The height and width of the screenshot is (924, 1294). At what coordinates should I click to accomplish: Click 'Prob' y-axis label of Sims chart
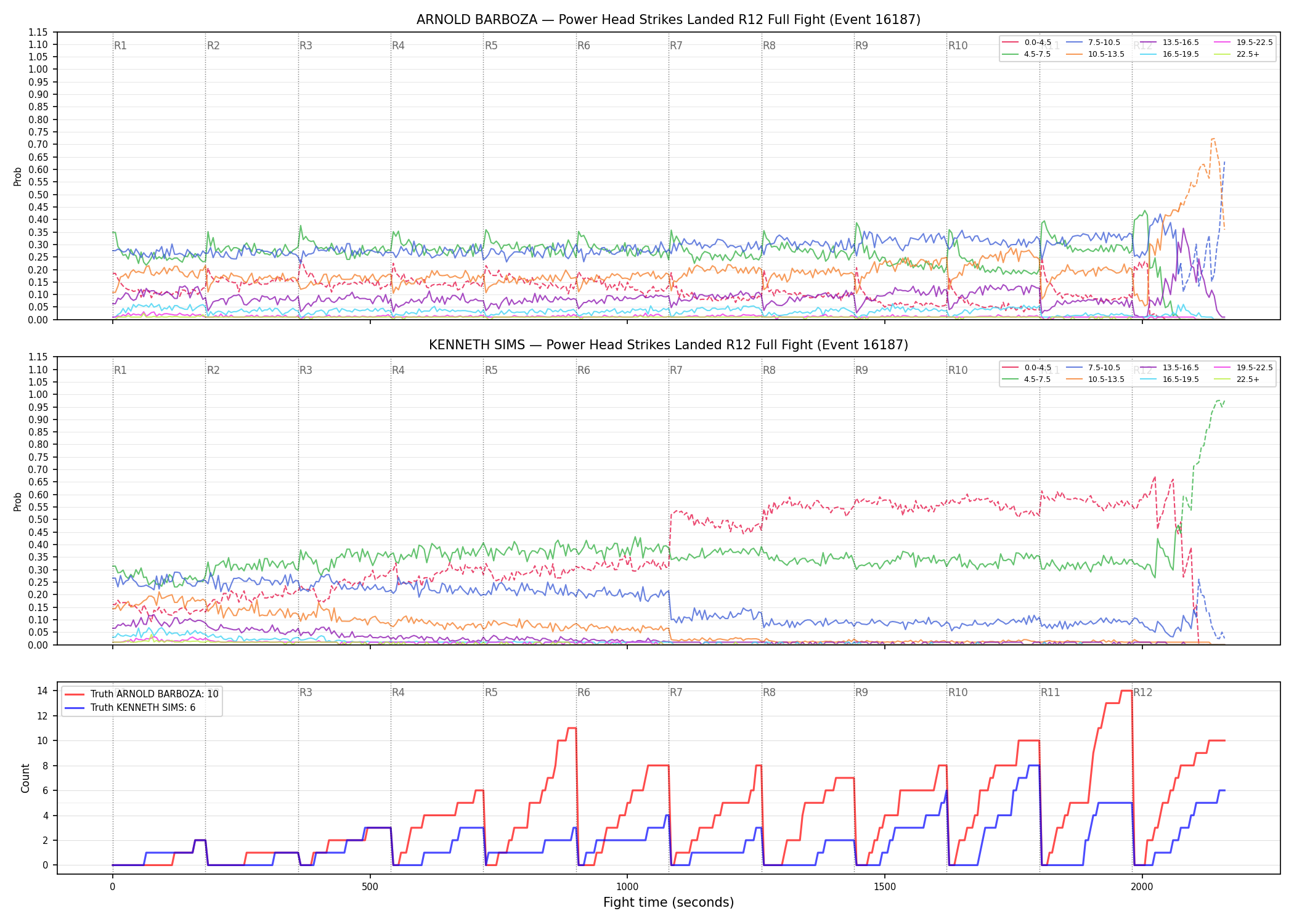click(x=18, y=501)
